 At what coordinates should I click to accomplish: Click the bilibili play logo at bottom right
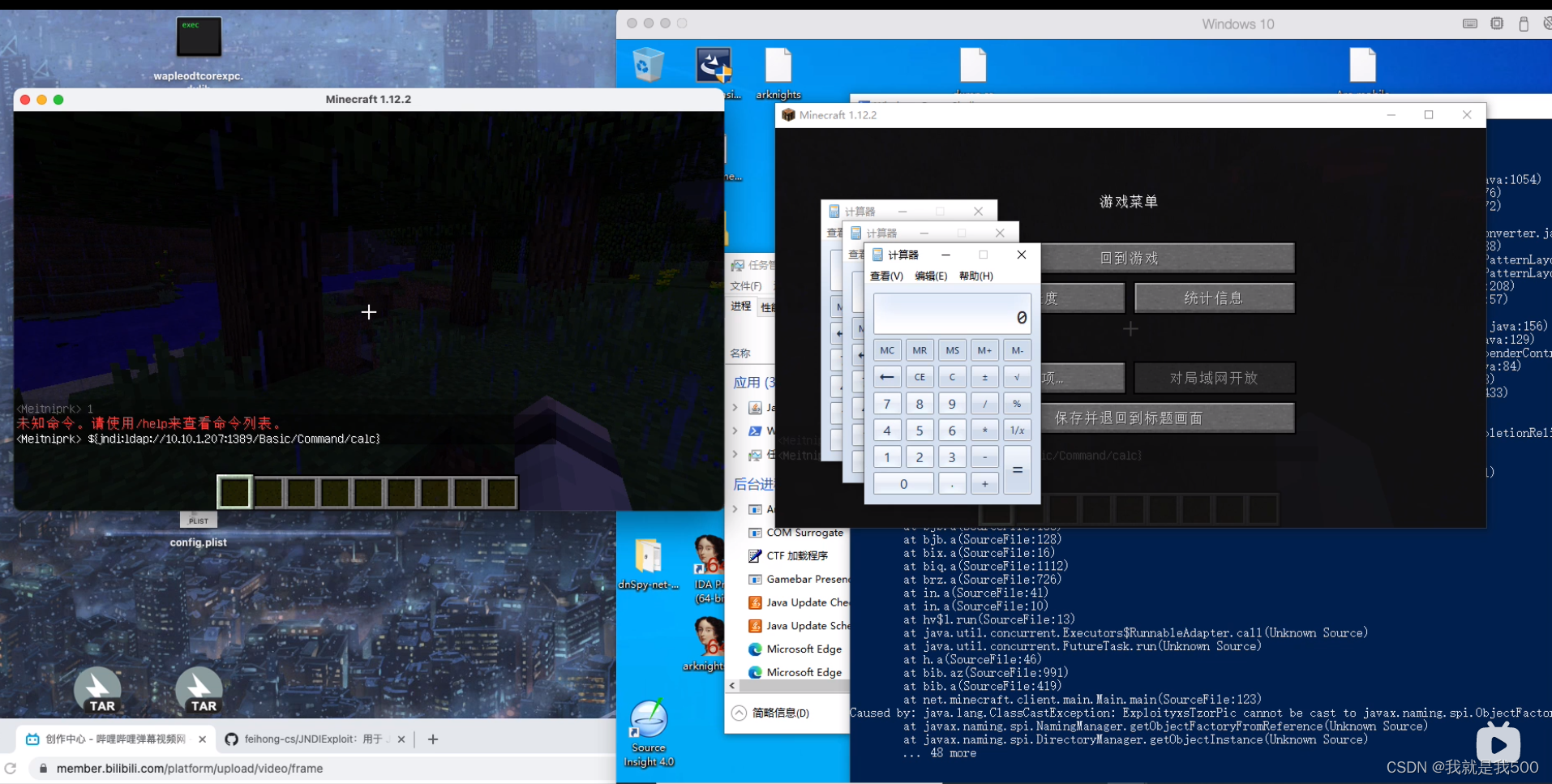click(1498, 743)
